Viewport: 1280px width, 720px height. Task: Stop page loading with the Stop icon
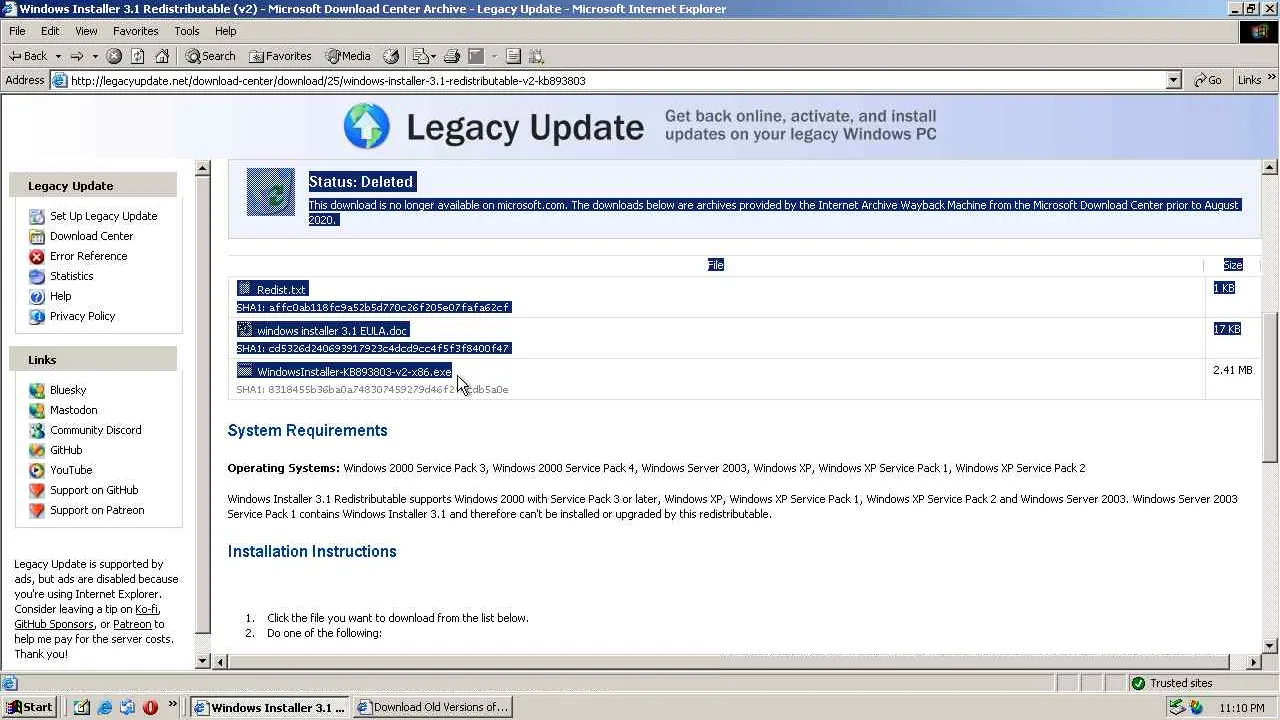114,56
